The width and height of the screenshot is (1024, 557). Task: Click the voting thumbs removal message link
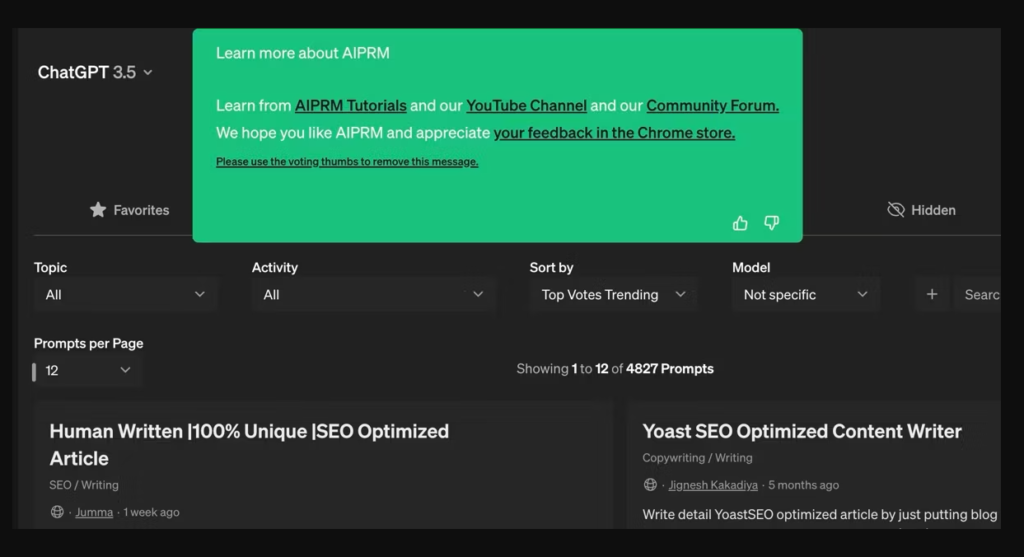[x=347, y=161]
